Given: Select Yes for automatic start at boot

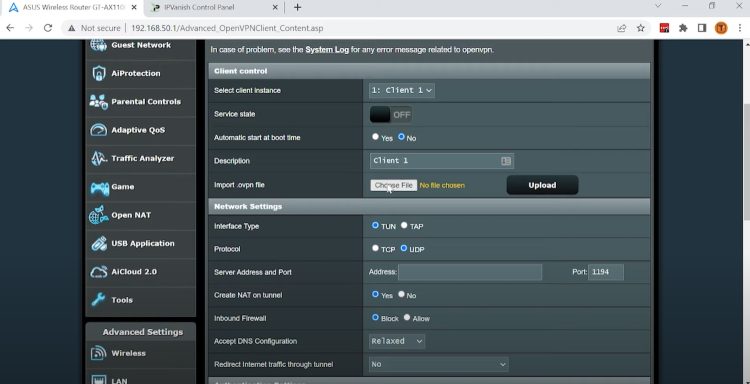Looking at the screenshot, I should click(375, 137).
